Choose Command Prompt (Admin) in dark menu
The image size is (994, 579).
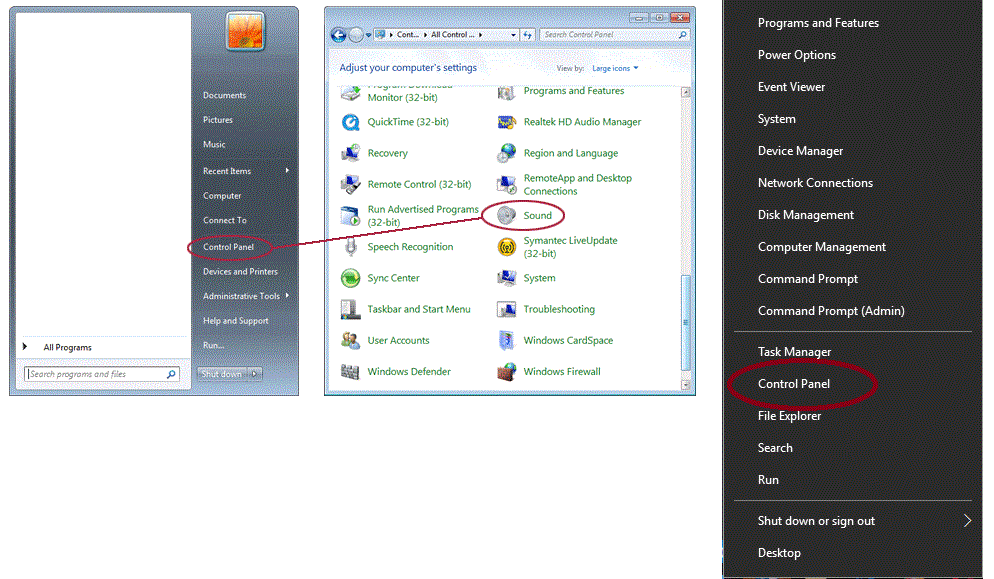pyautogui.click(x=831, y=311)
